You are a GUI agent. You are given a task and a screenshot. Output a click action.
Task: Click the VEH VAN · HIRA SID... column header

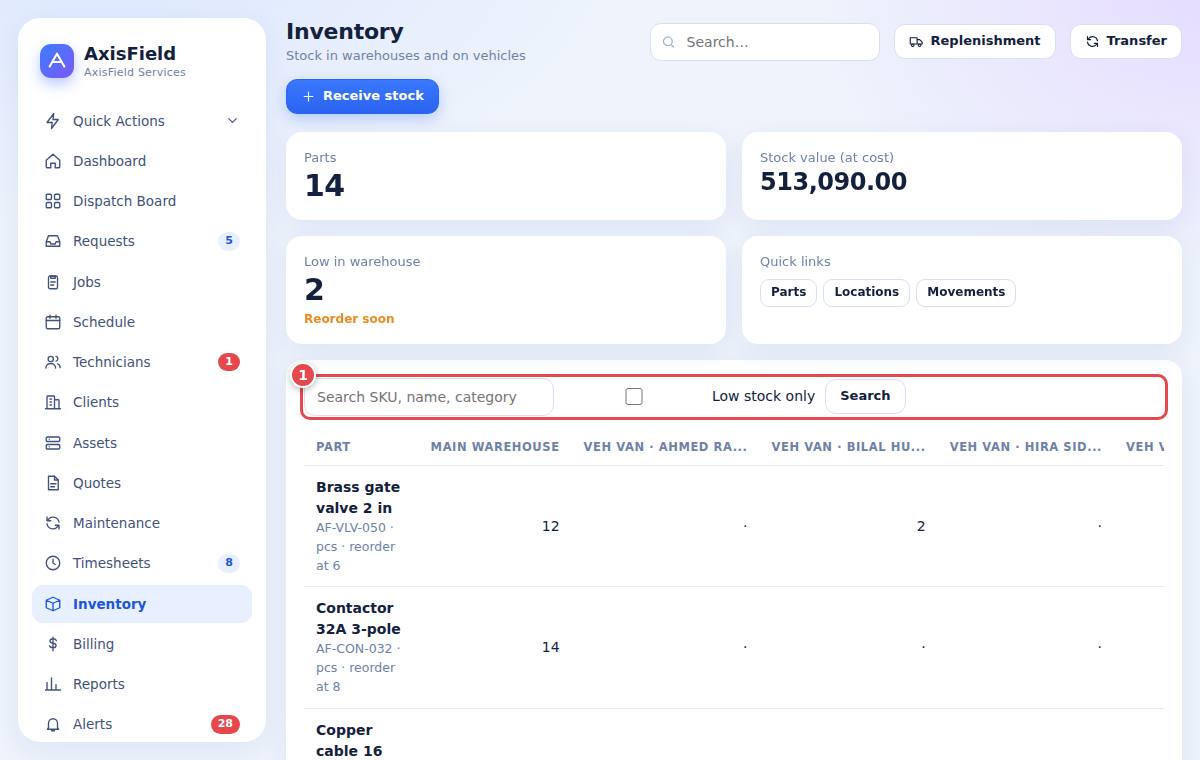1026,447
